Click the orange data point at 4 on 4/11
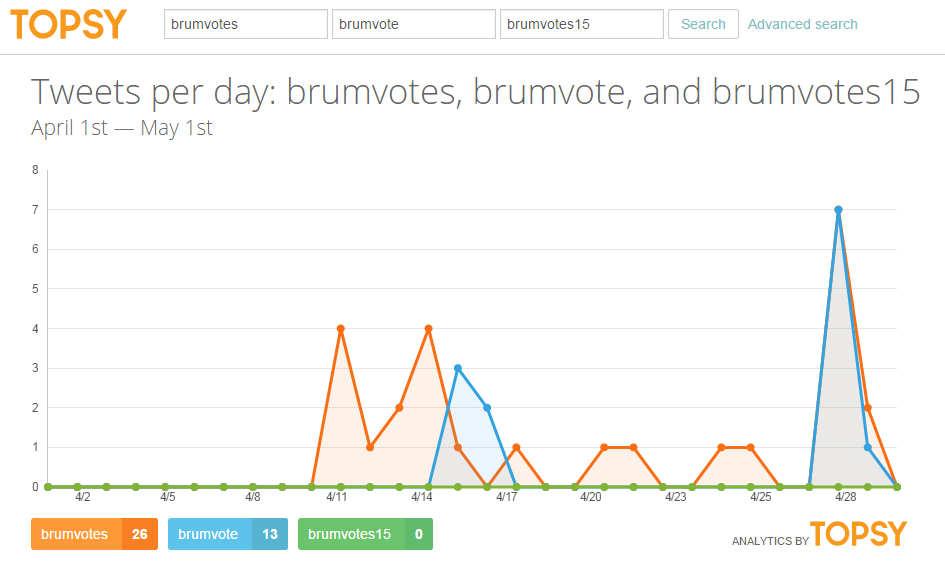 click(341, 328)
